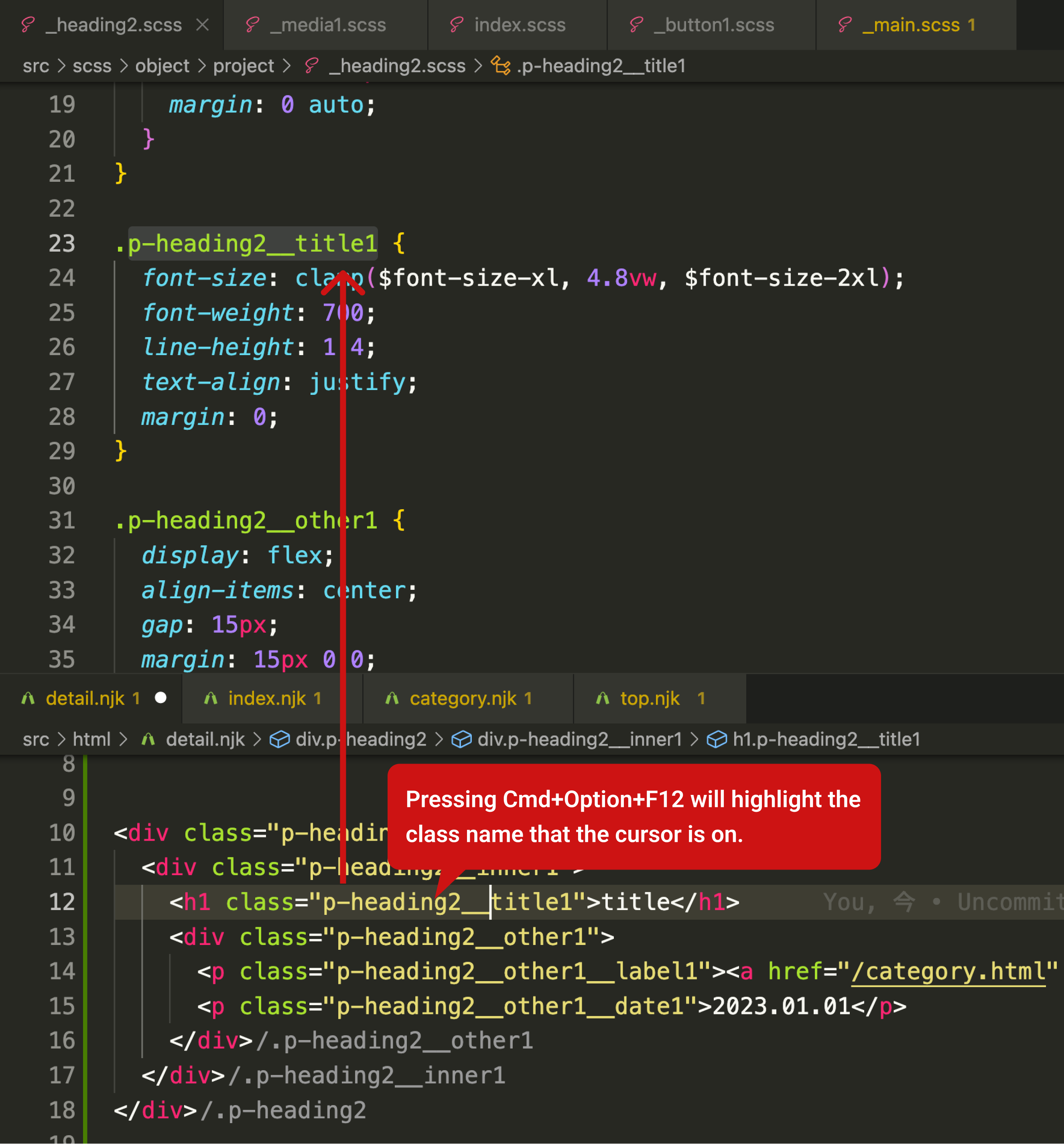Open the _main.scss tab
Image resolution: width=1064 pixels, height=1144 pixels.
[916, 25]
